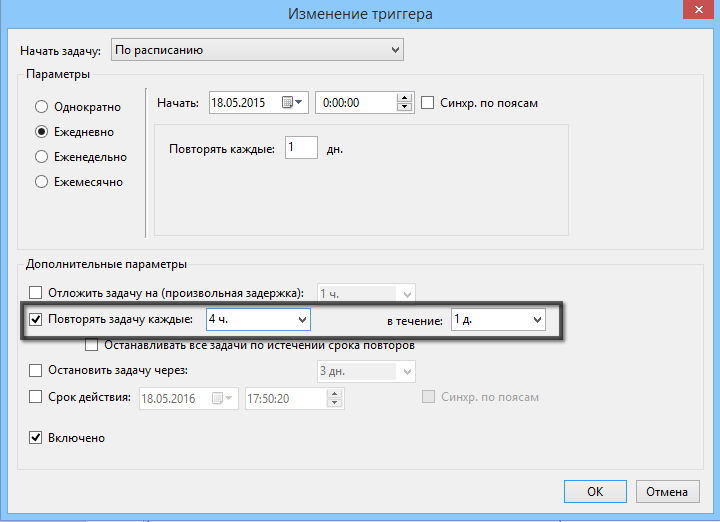Confirm changes with the OK button
Viewport: 720px width, 522px height.
[x=595, y=492]
